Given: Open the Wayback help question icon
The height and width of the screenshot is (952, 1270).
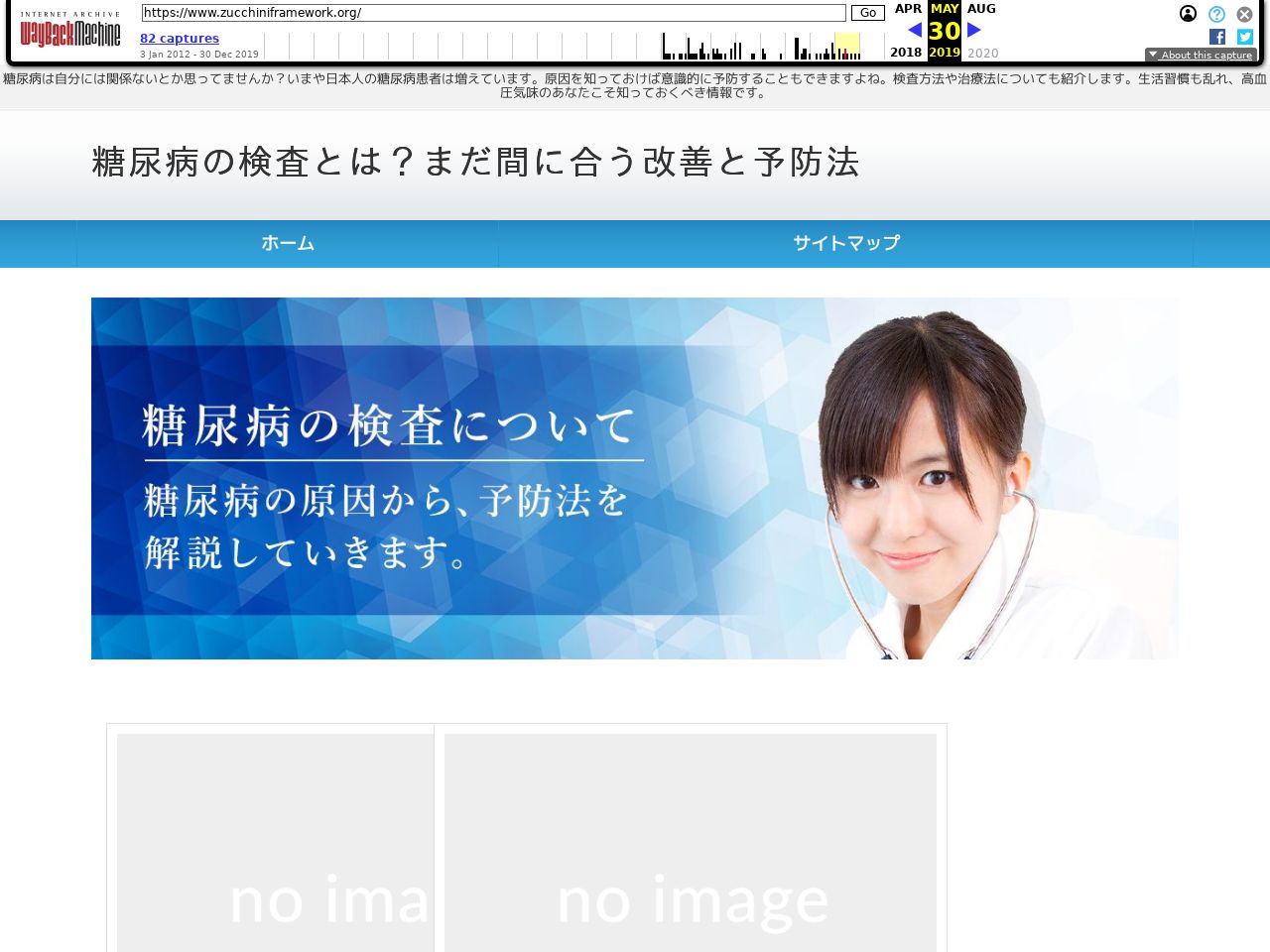Looking at the screenshot, I should [x=1216, y=14].
